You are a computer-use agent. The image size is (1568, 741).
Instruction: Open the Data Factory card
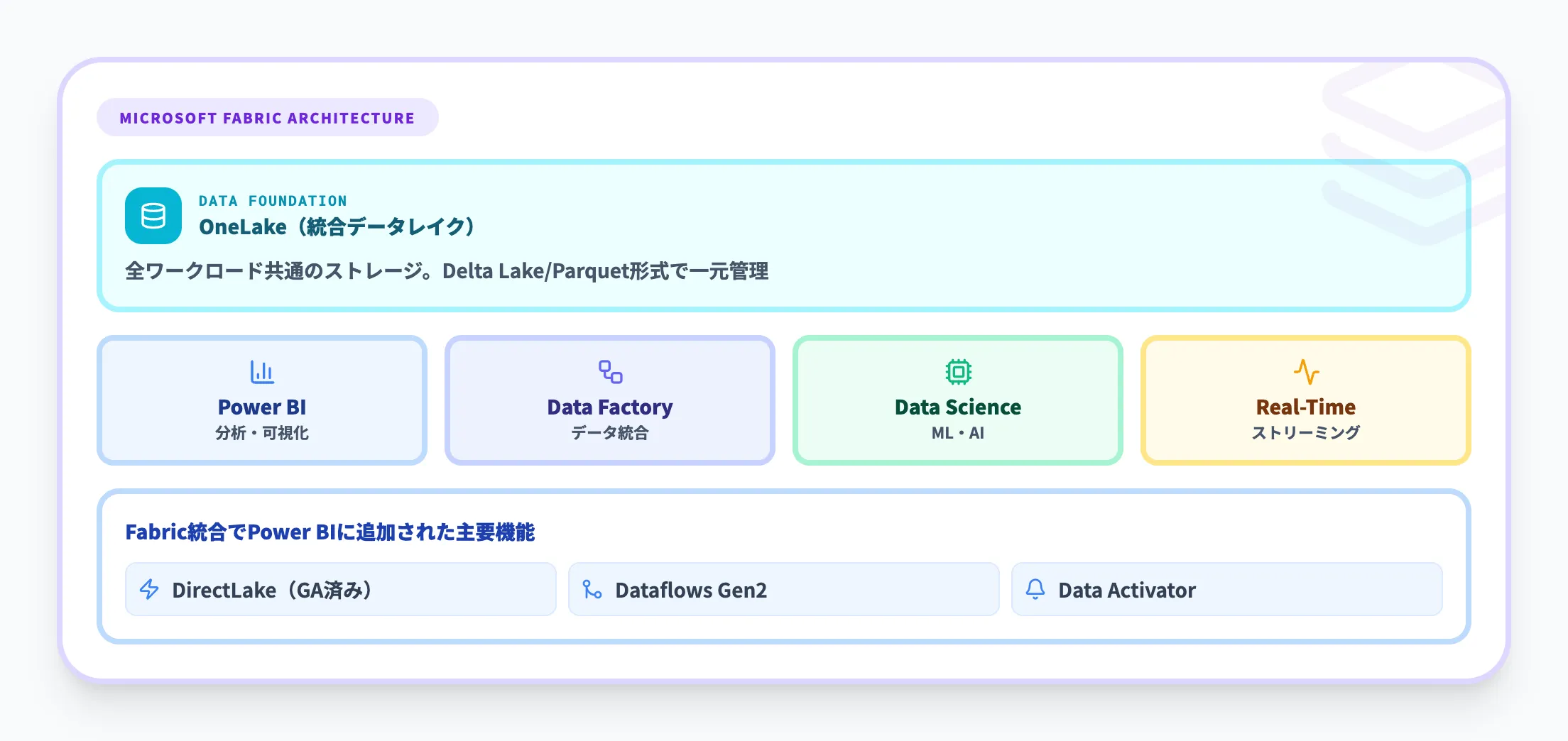(x=610, y=400)
